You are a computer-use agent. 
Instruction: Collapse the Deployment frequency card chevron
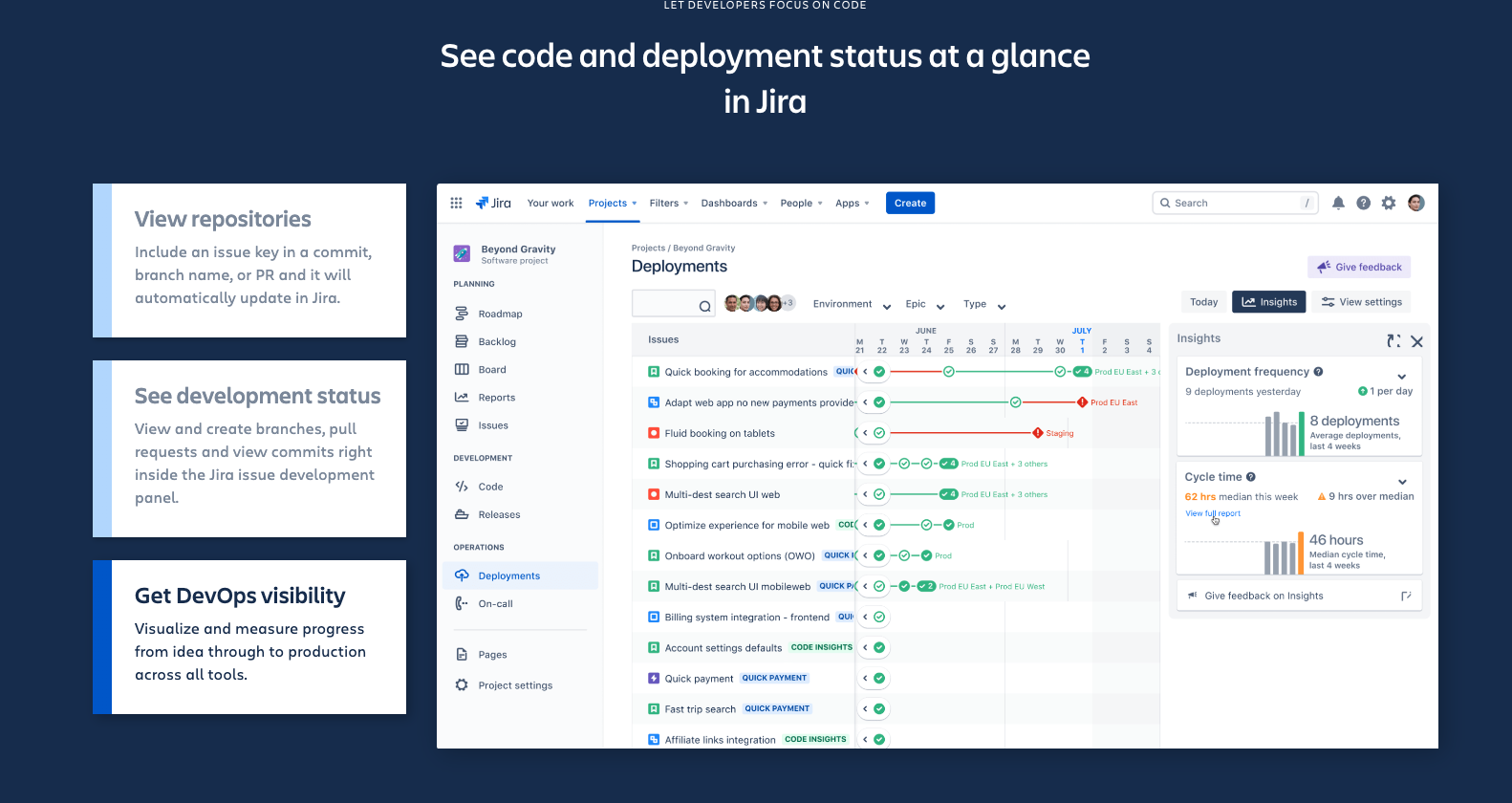tap(1401, 376)
